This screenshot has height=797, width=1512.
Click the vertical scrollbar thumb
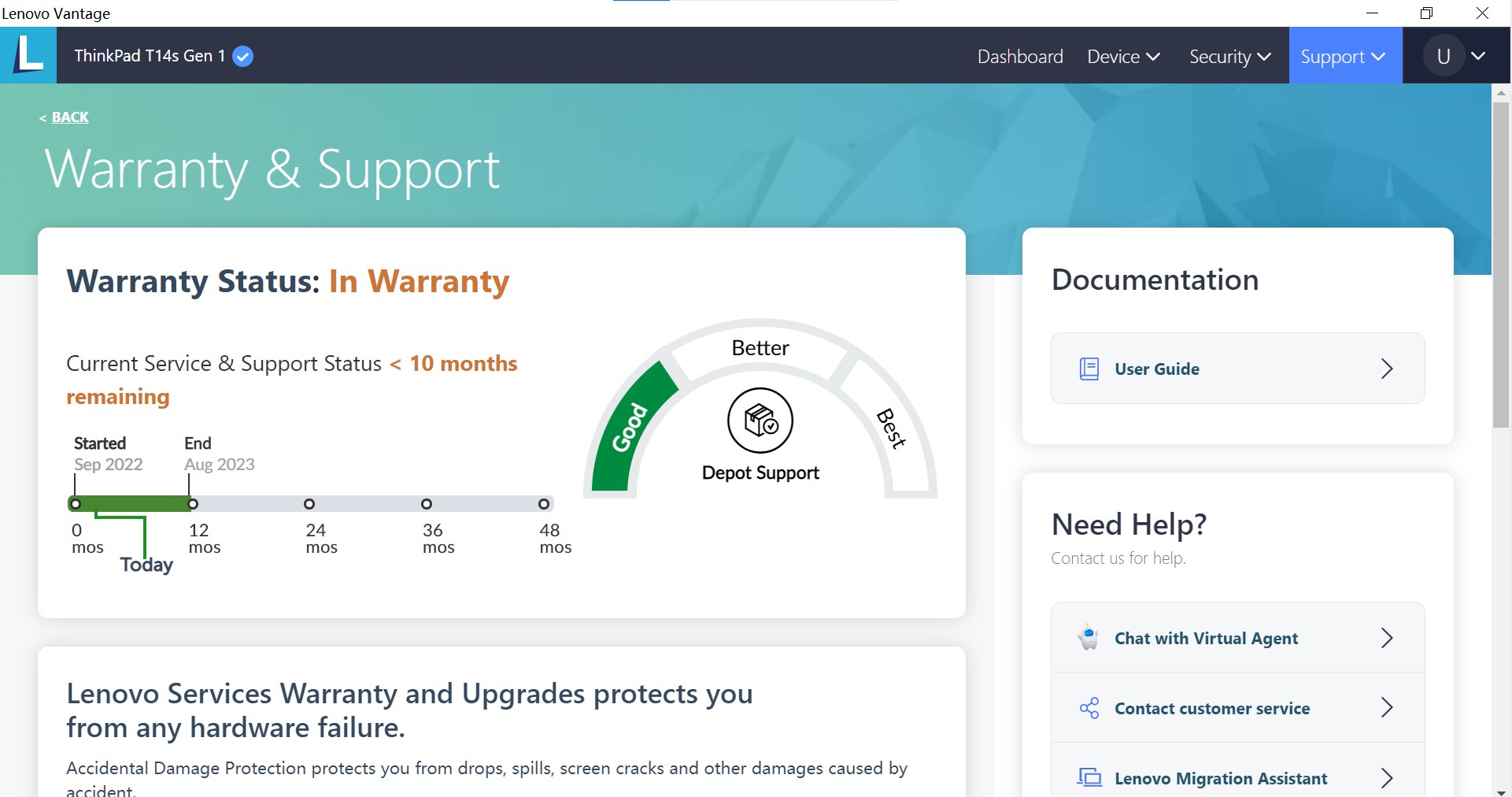pos(1501,265)
